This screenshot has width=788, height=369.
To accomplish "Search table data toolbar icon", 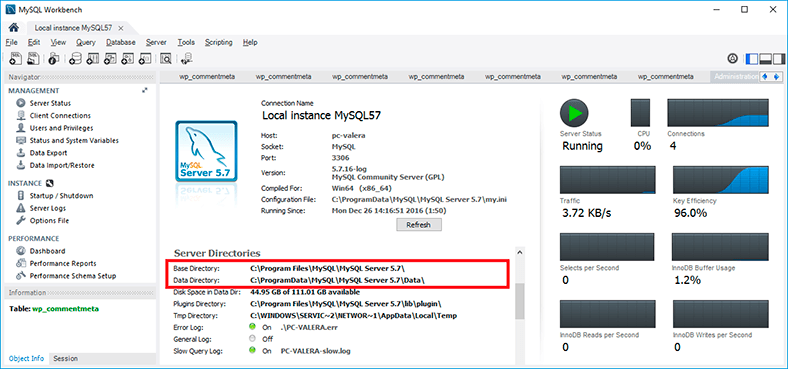I will point(166,59).
